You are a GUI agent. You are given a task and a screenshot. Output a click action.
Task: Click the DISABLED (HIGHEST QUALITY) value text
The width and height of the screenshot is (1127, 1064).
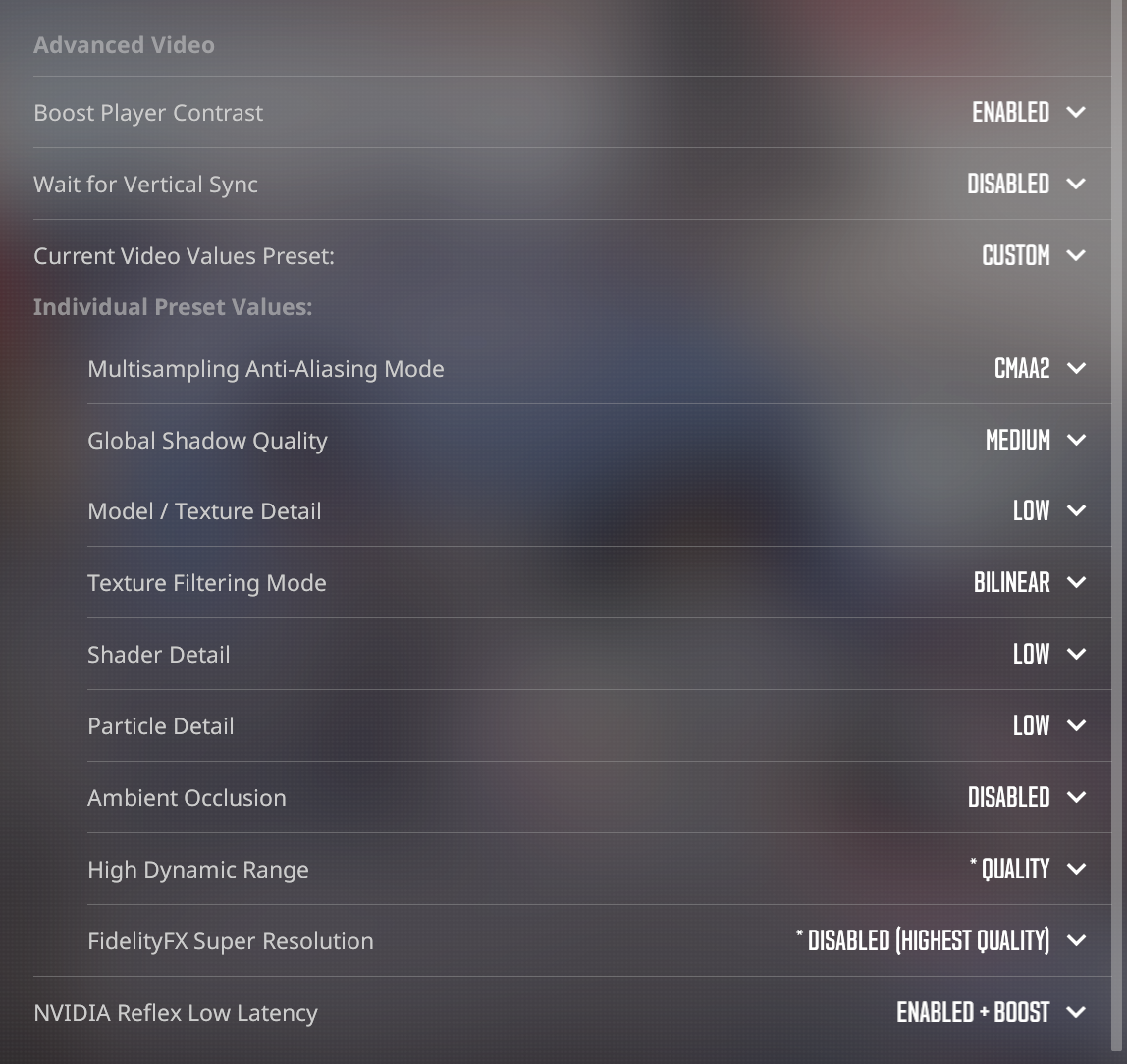click(x=928, y=941)
